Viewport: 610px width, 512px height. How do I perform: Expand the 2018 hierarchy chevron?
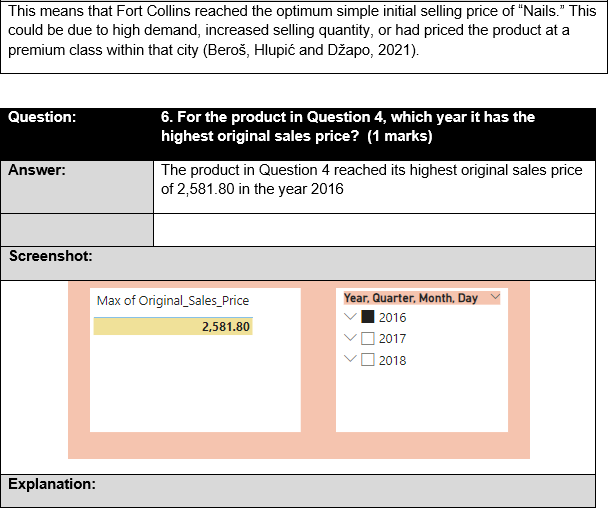pyautogui.click(x=350, y=360)
